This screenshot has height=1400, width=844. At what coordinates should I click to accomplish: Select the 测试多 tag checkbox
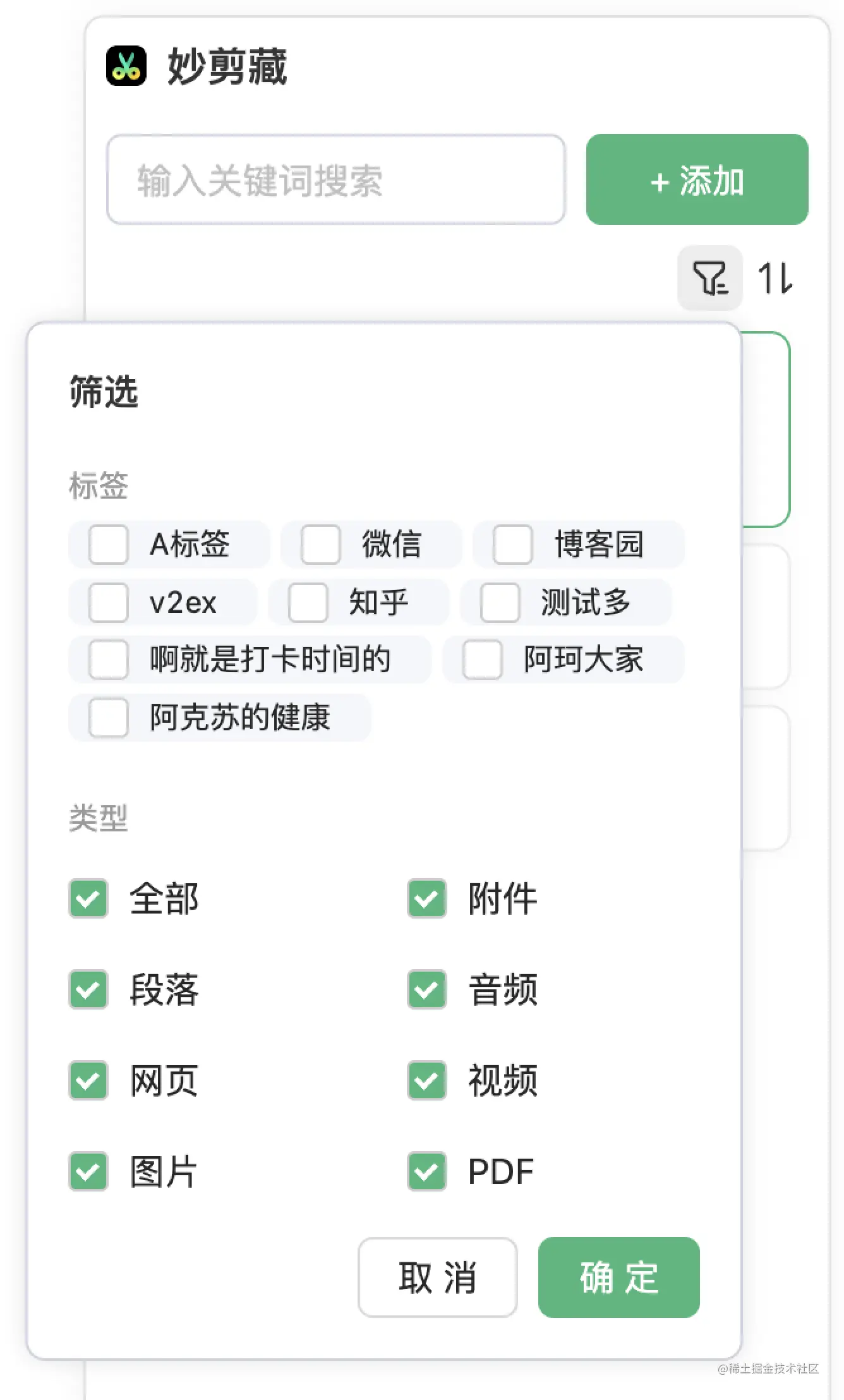coord(500,602)
